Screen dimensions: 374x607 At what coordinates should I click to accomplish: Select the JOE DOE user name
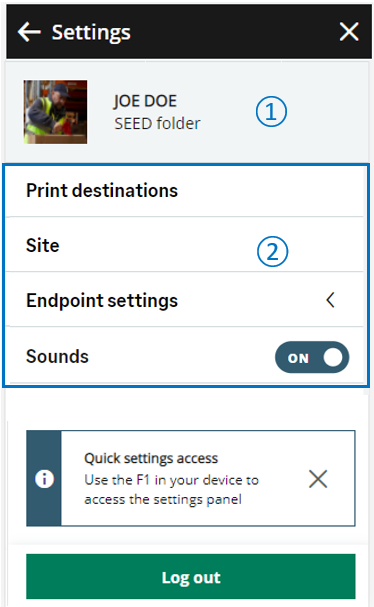click(x=145, y=101)
